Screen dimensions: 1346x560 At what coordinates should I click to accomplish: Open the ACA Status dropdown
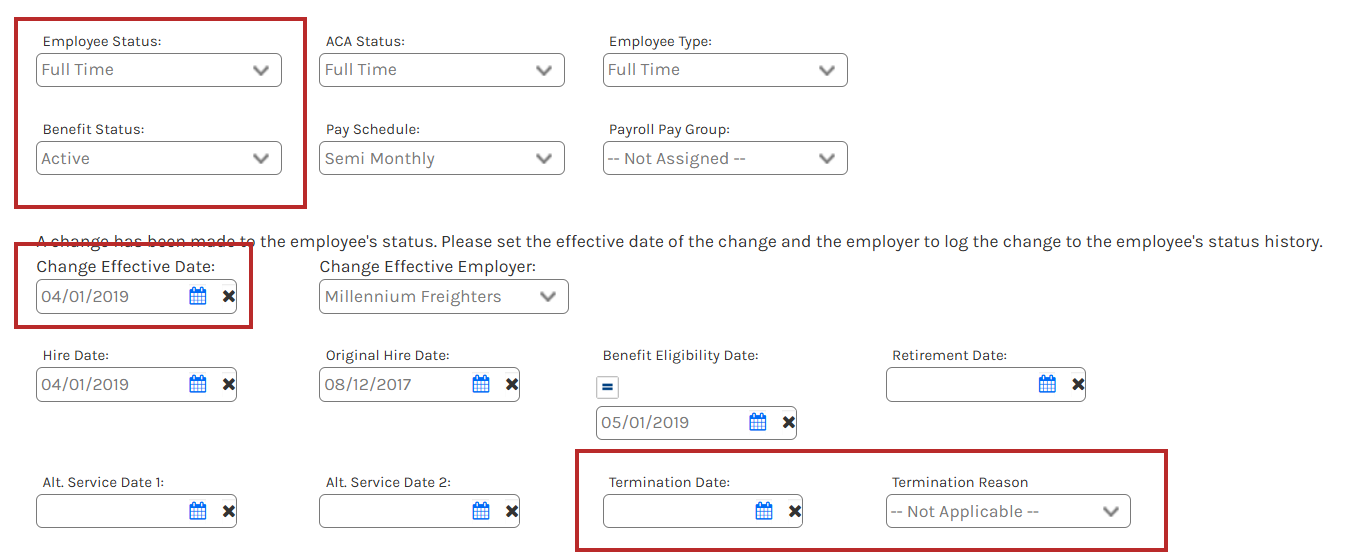[442, 70]
